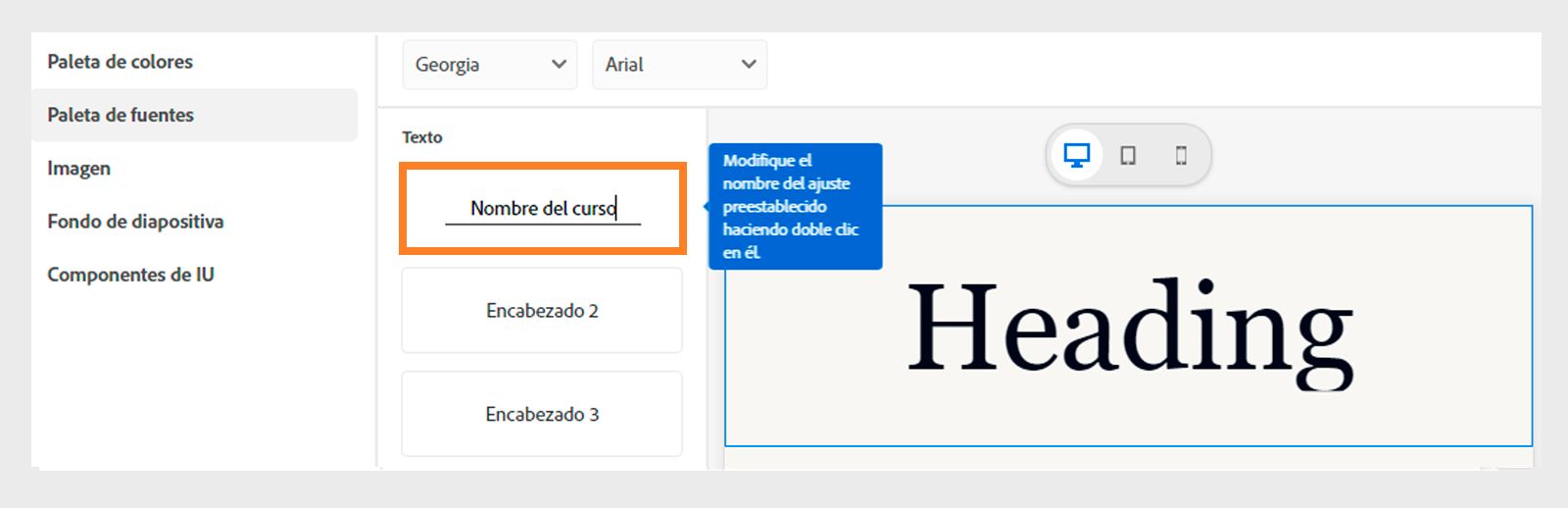This screenshot has height=508, width=1568.
Task: Click the Texto section label
Action: (422, 137)
